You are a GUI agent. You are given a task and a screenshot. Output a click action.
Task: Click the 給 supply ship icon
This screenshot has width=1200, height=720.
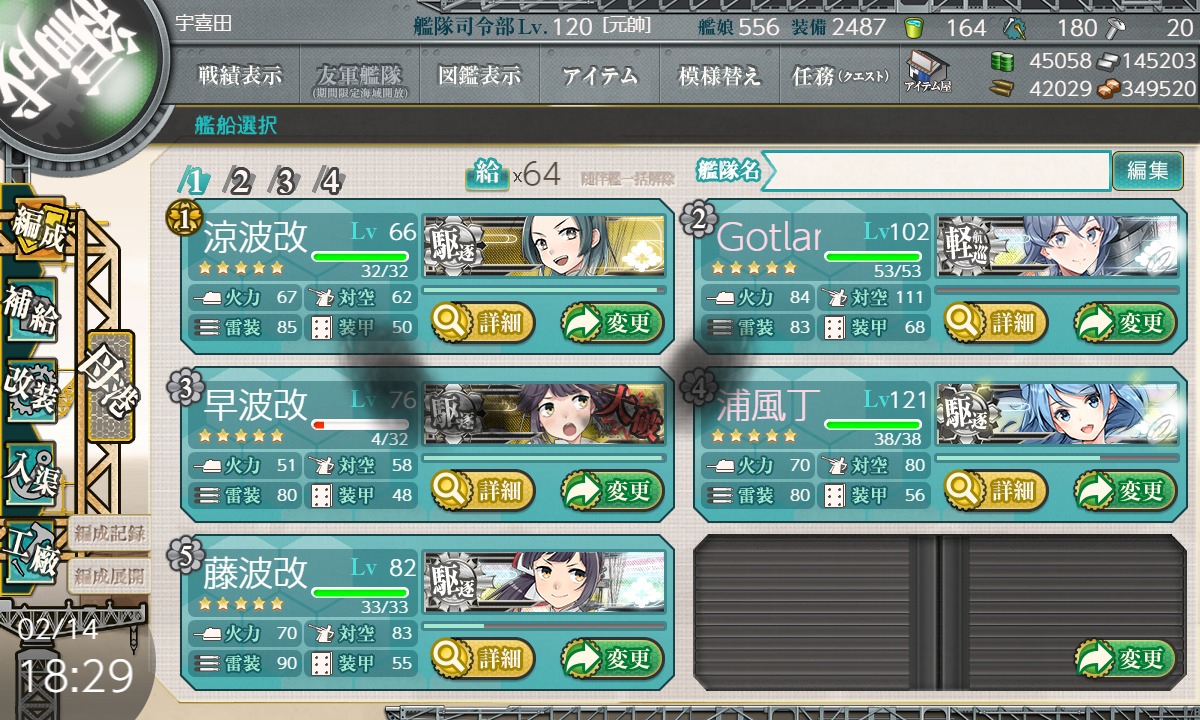(485, 174)
